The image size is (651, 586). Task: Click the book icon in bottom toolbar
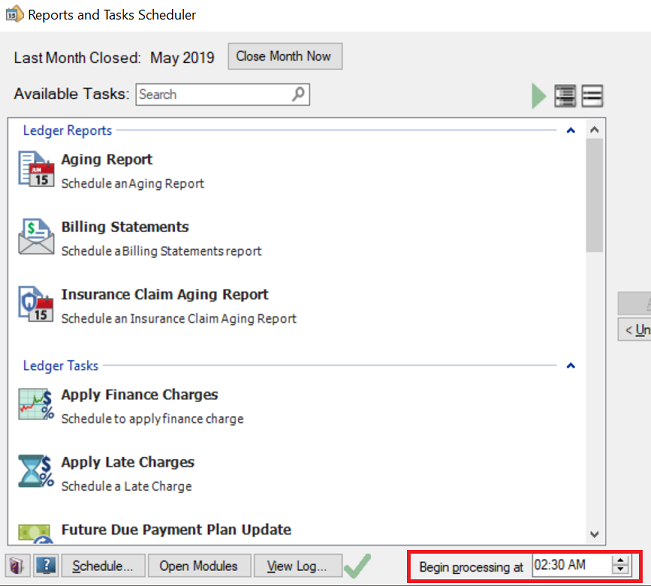[19, 566]
